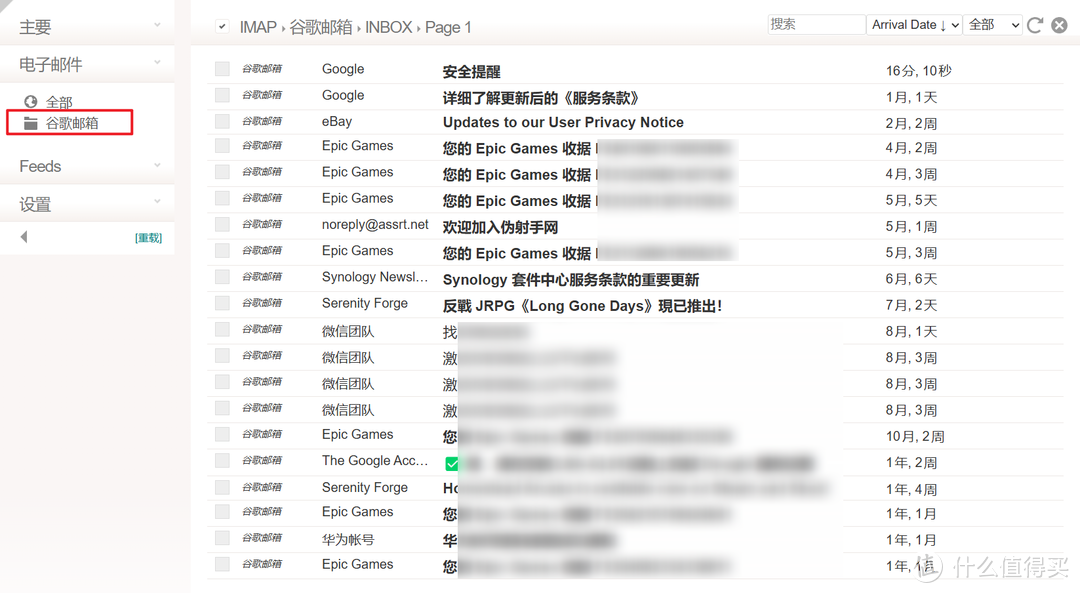This screenshot has height=593, width=1080.
Task: Mark the 华为帐号 email checkbox
Action: 222,538
